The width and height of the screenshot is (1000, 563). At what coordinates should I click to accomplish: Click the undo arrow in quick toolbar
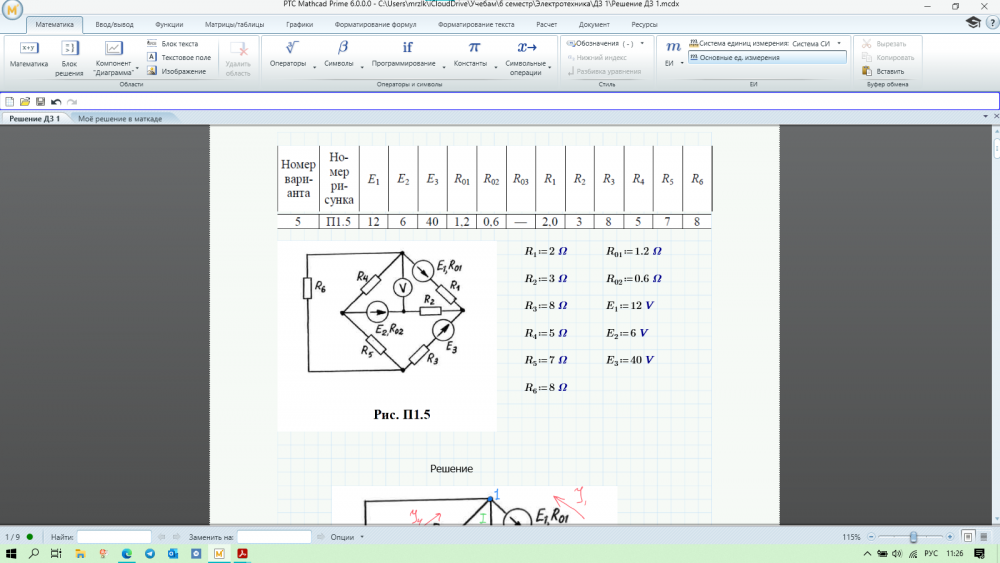56,102
